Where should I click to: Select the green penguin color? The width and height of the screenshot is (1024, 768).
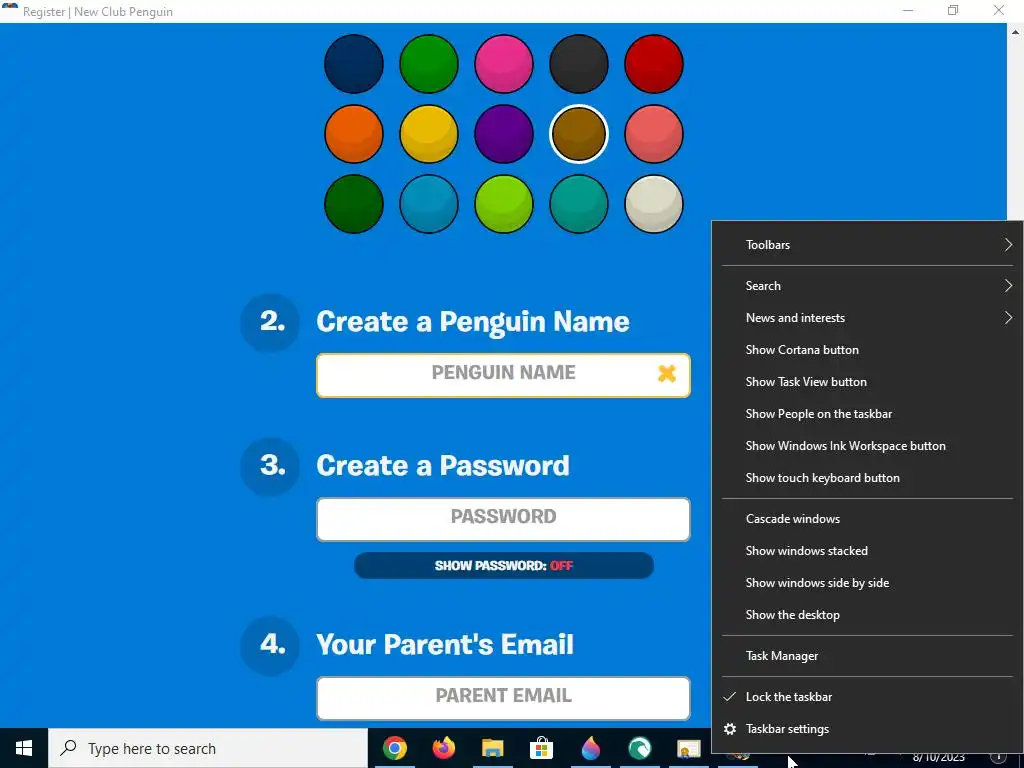[428, 64]
